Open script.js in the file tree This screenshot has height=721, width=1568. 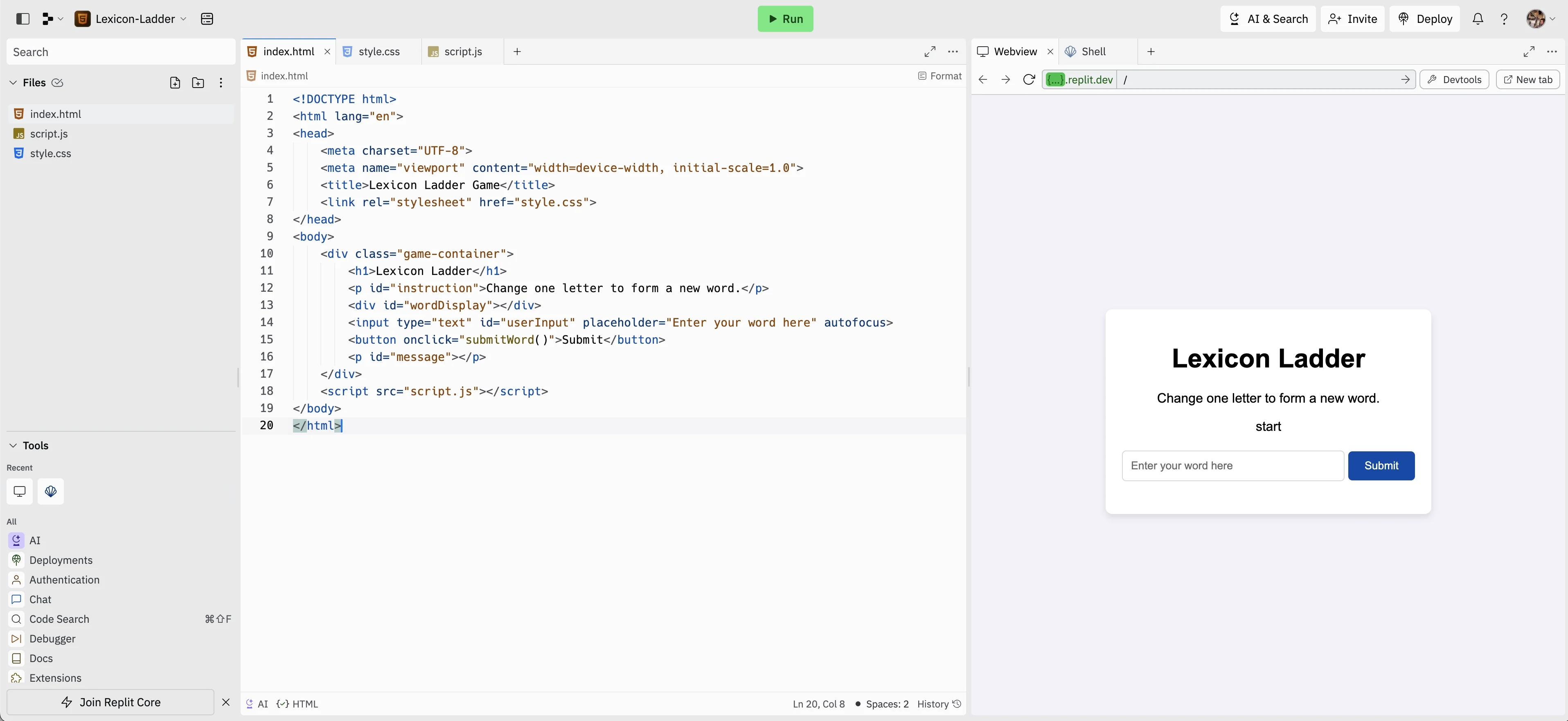click(49, 134)
